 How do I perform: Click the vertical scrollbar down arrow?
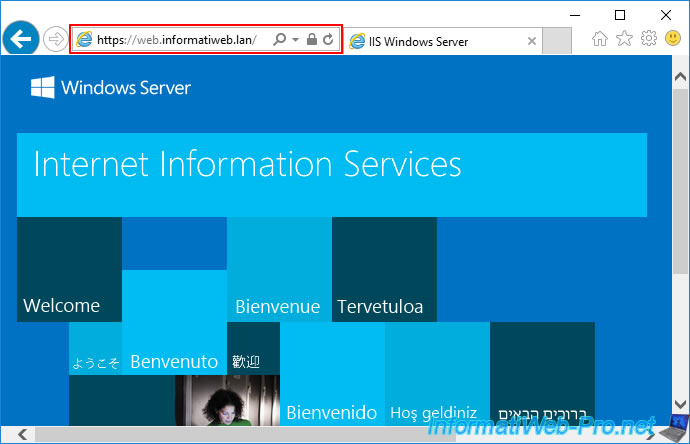[680, 404]
